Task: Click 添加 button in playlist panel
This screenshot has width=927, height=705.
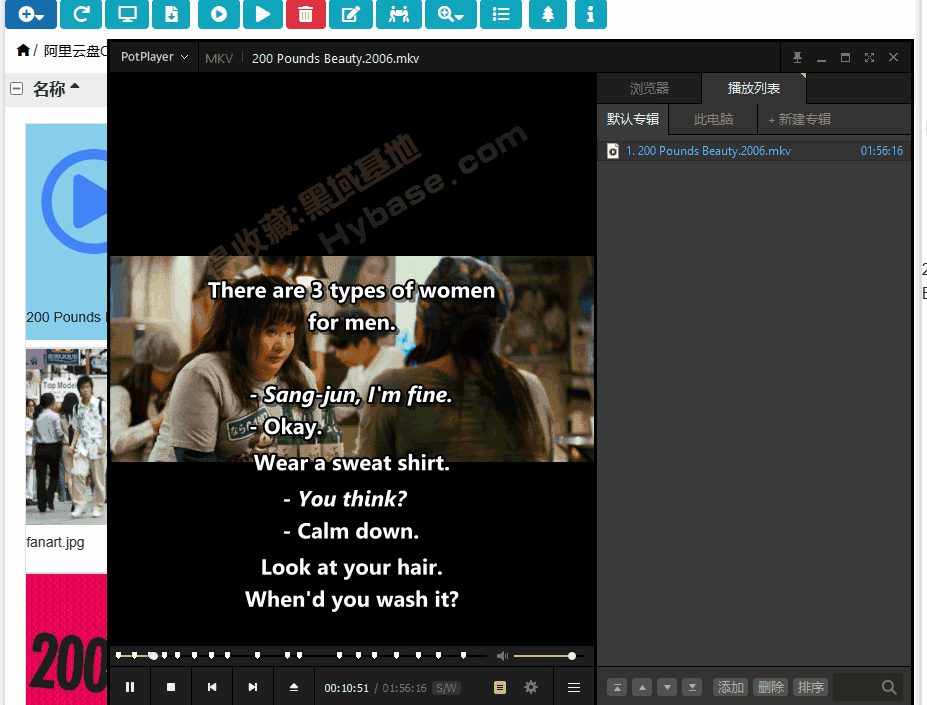Action: pos(731,687)
